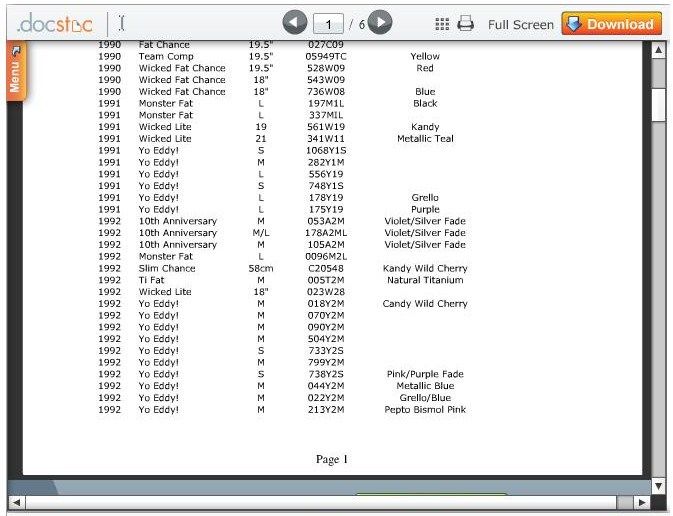673x516 pixels.
Task: Click the size 'M/L'
Action: [261, 233]
